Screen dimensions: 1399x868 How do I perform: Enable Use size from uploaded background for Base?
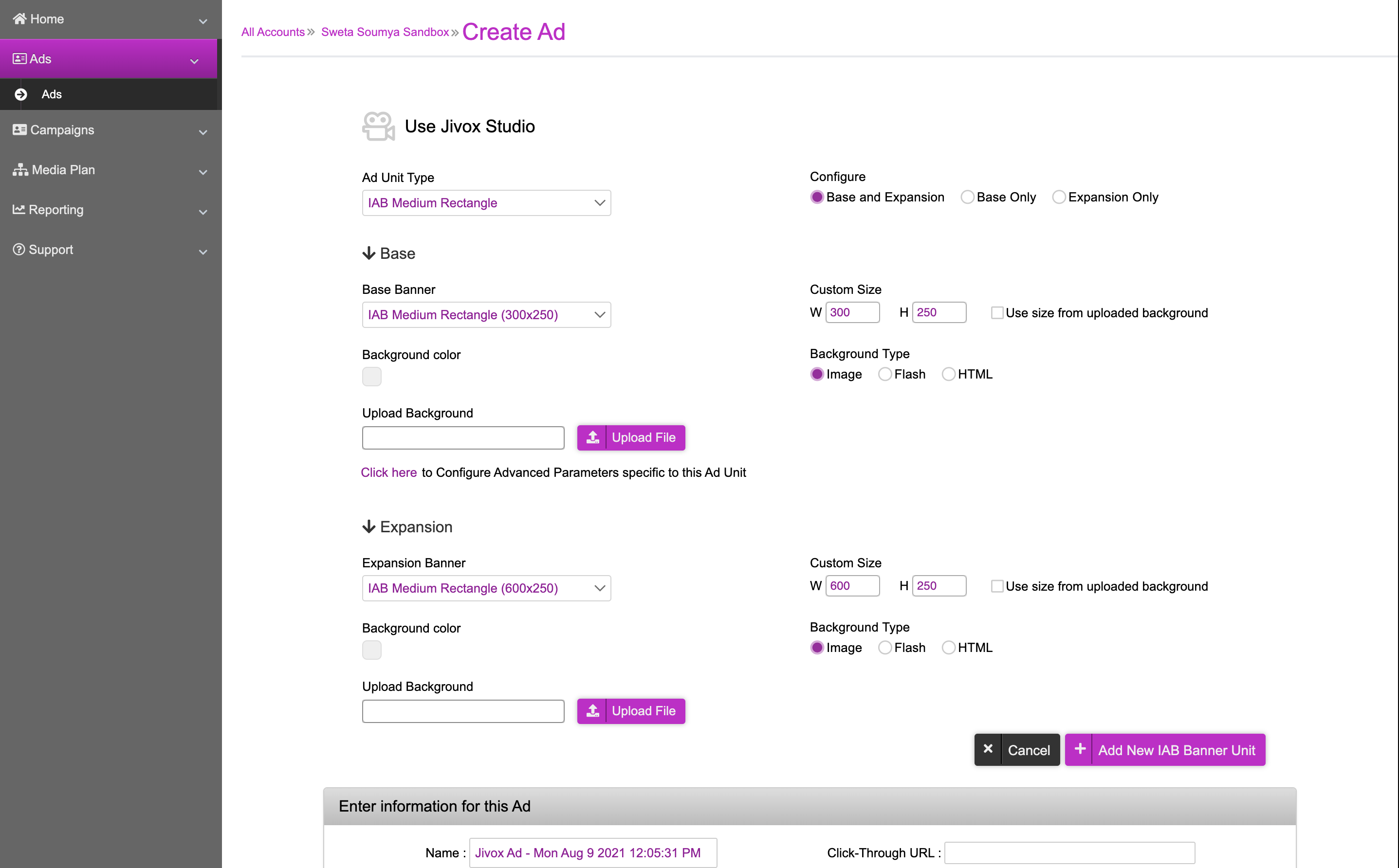coord(997,313)
